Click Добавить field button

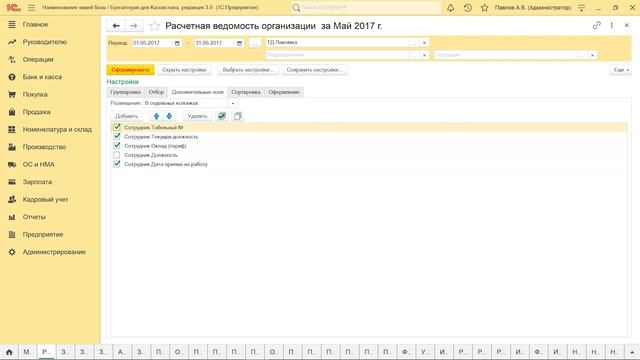tap(127, 116)
